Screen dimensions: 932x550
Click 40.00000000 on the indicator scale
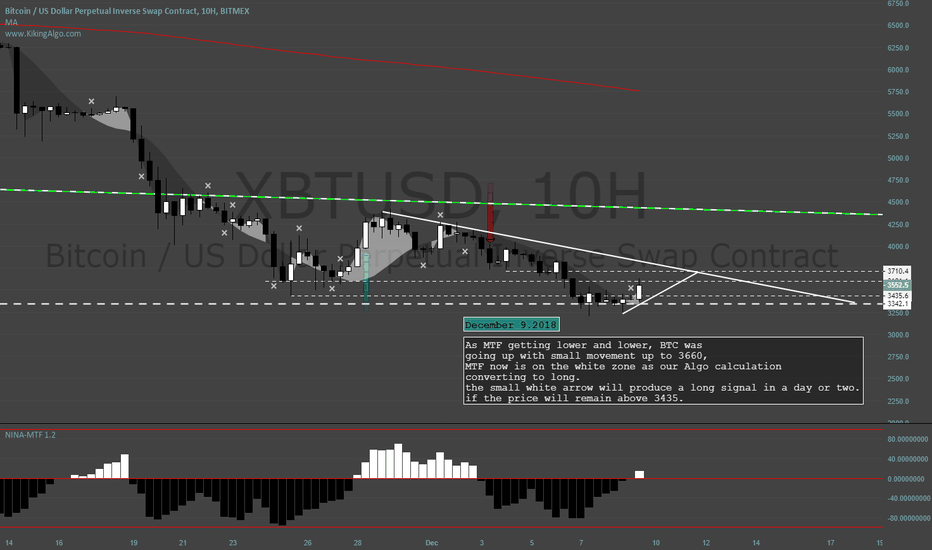[908, 459]
